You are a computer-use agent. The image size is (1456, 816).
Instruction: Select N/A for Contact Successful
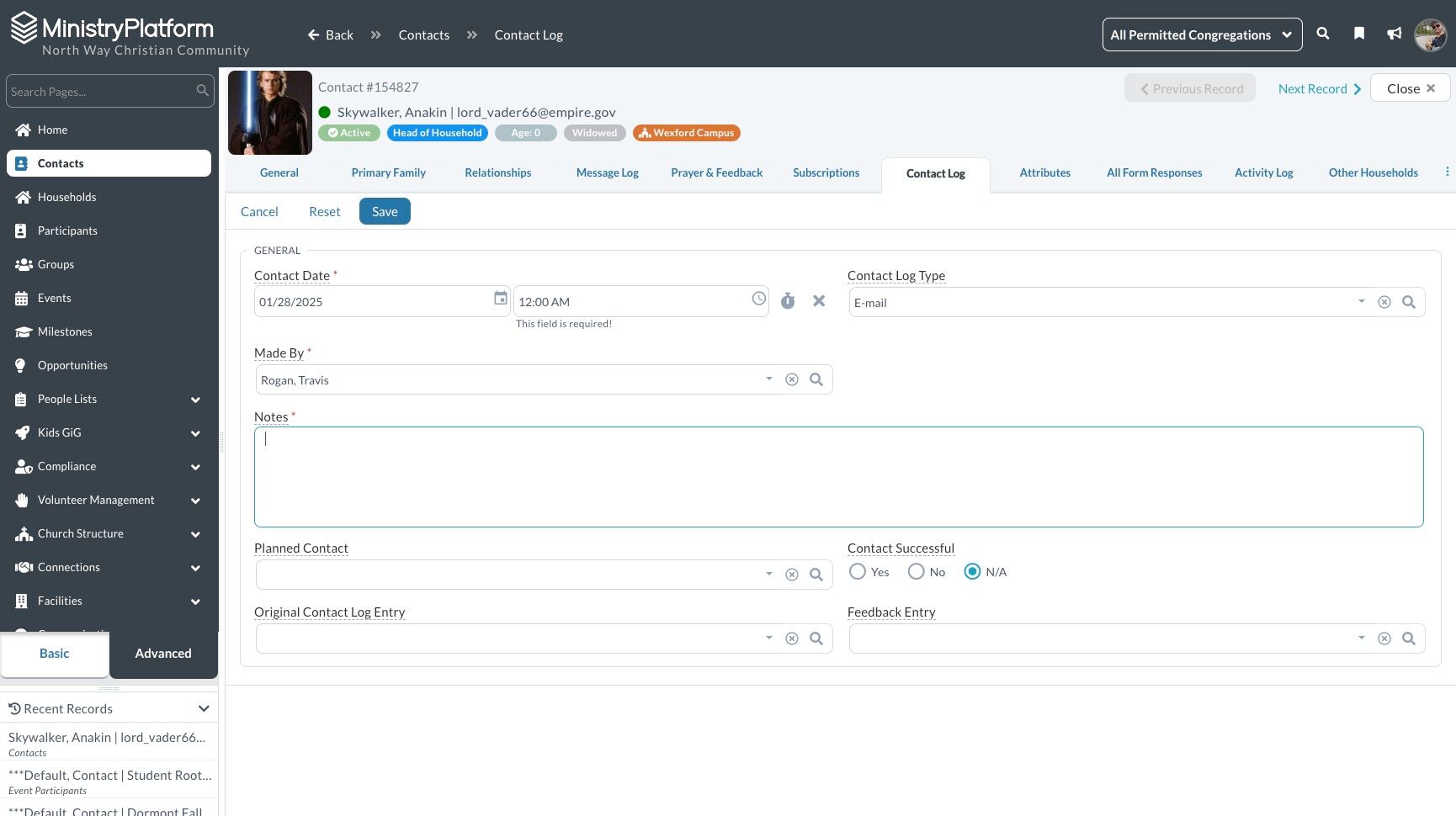click(972, 571)
